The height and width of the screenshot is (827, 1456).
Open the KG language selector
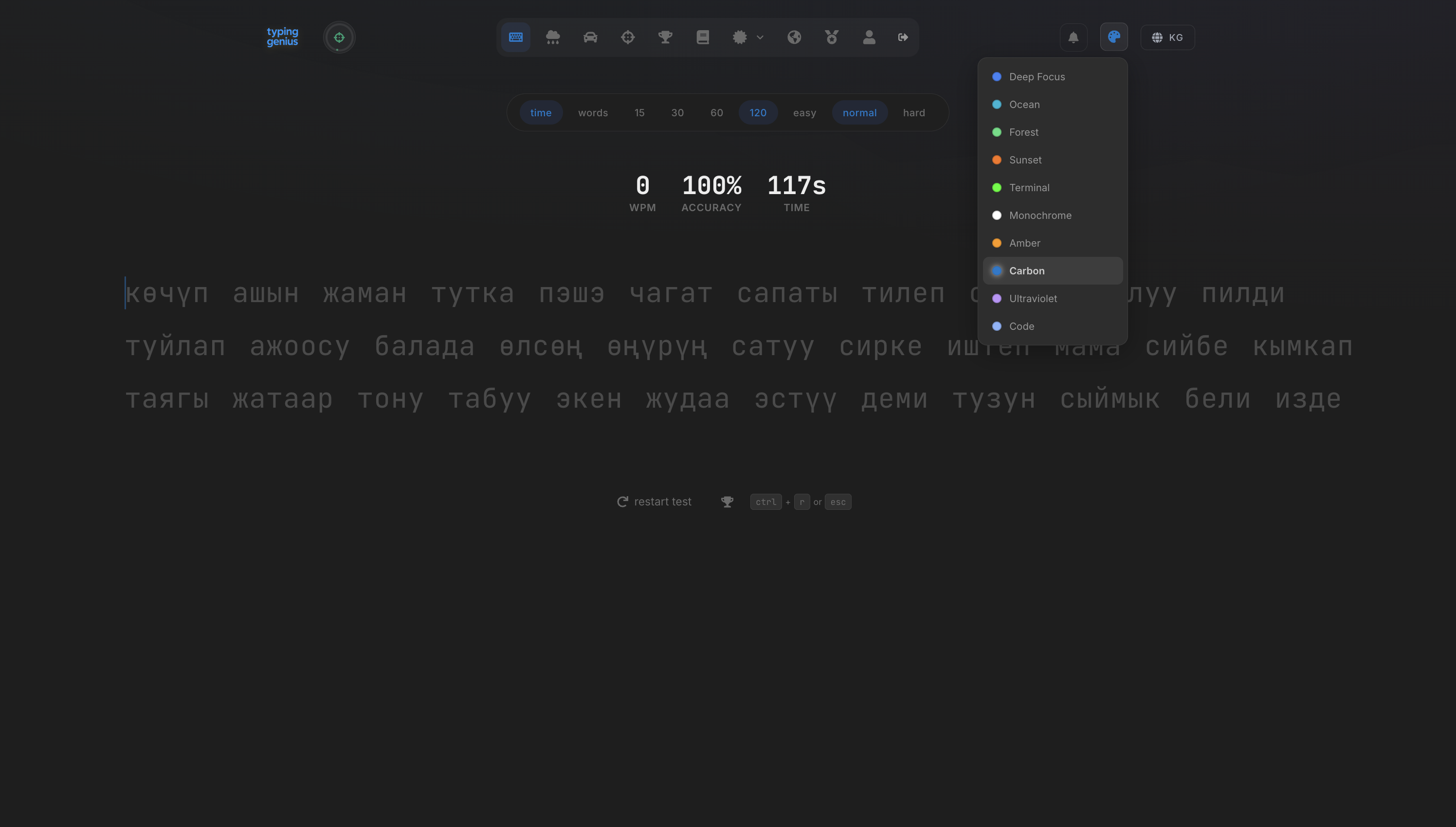tap(1167, 37)
